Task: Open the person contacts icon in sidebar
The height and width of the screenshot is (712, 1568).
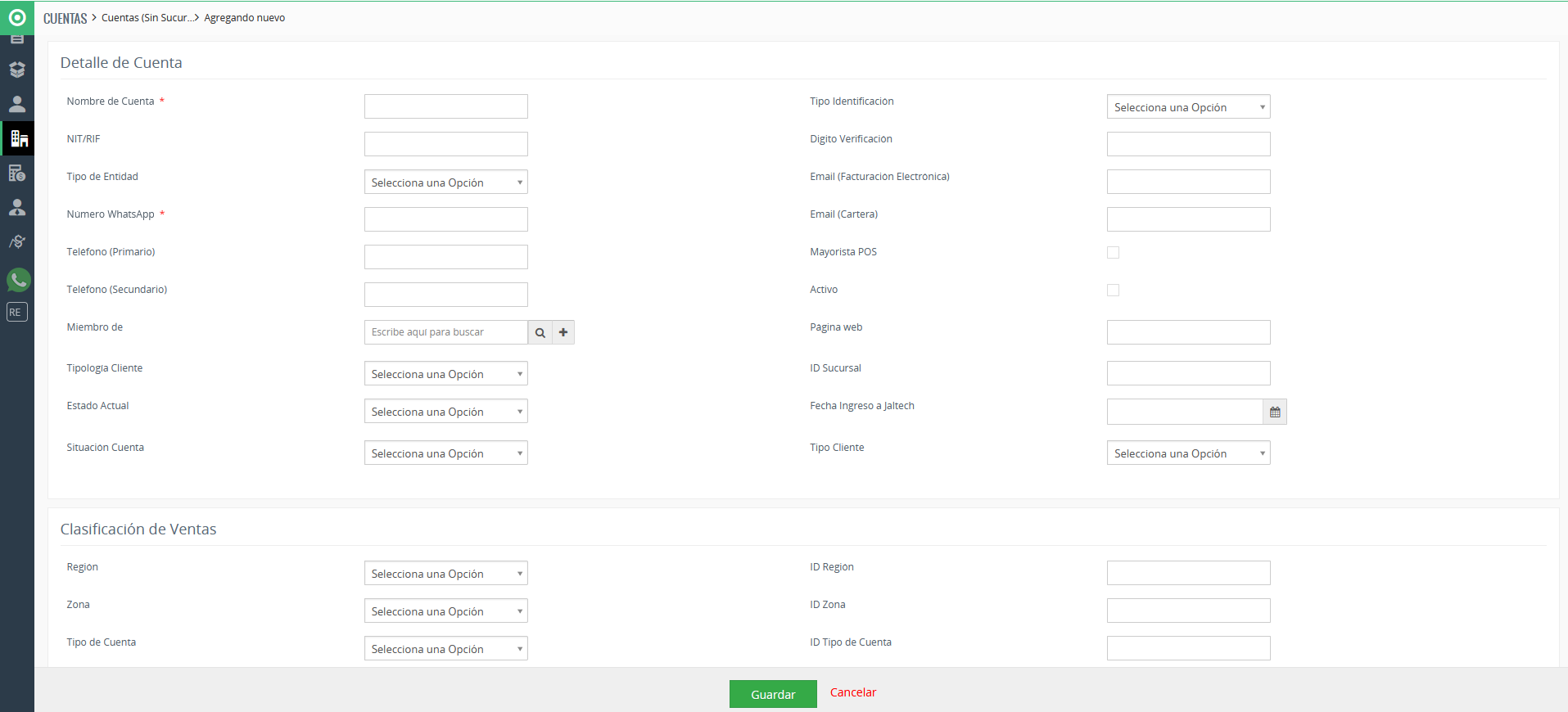Action: point(17,104)
